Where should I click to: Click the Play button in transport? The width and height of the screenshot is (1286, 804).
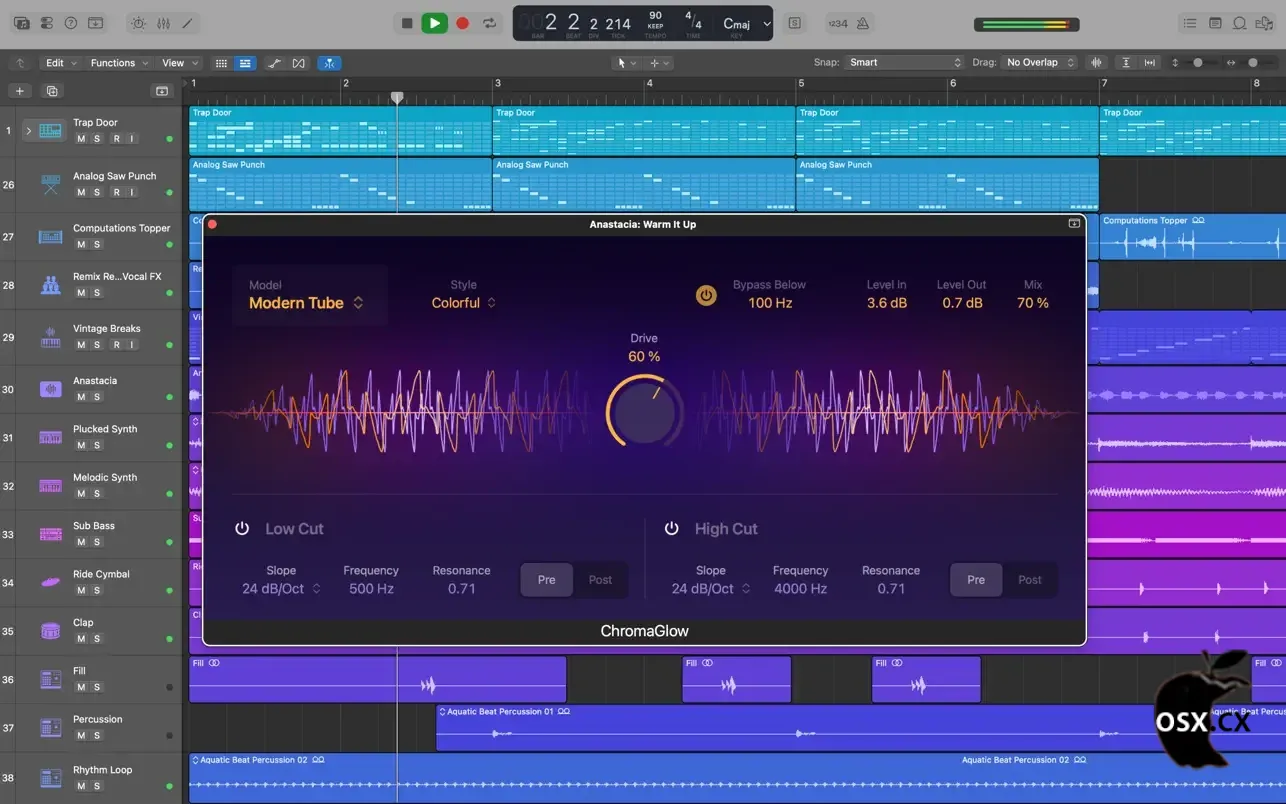[434, 23]
